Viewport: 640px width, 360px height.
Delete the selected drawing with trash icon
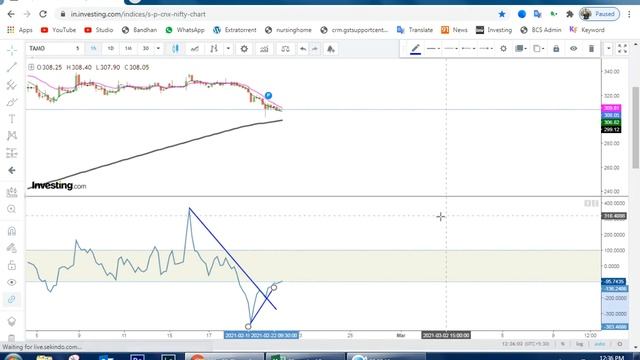tap(591, 49)
